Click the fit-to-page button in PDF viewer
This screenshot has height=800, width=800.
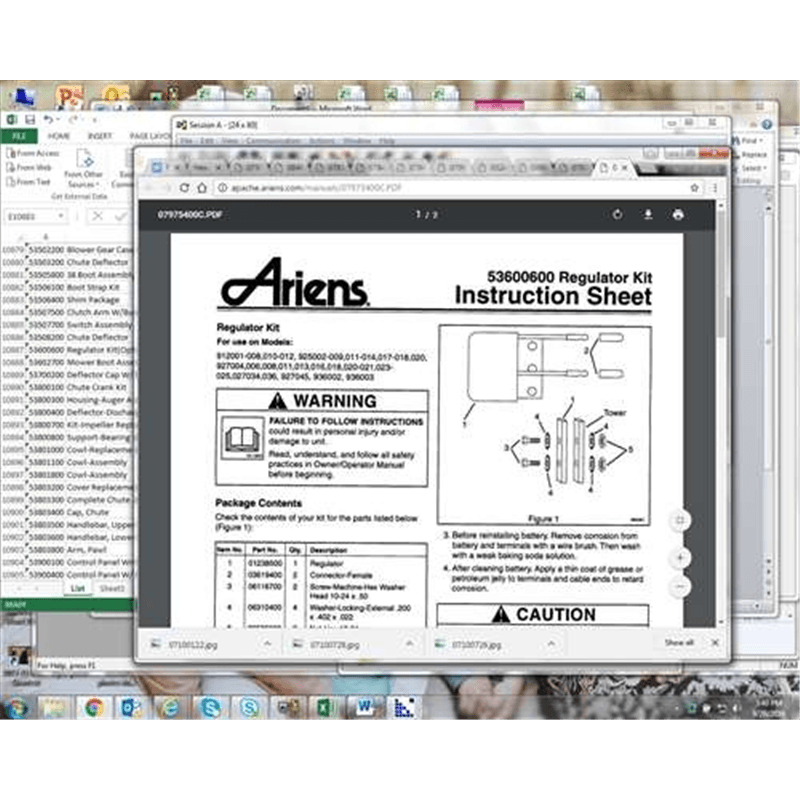point(680,520)
